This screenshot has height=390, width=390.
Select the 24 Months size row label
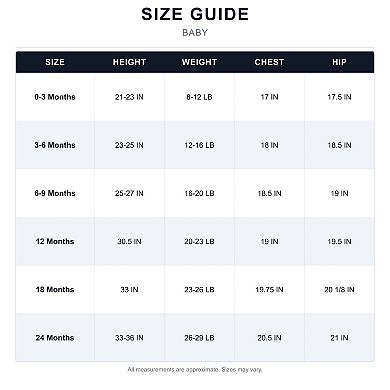(x=55, y=338)
